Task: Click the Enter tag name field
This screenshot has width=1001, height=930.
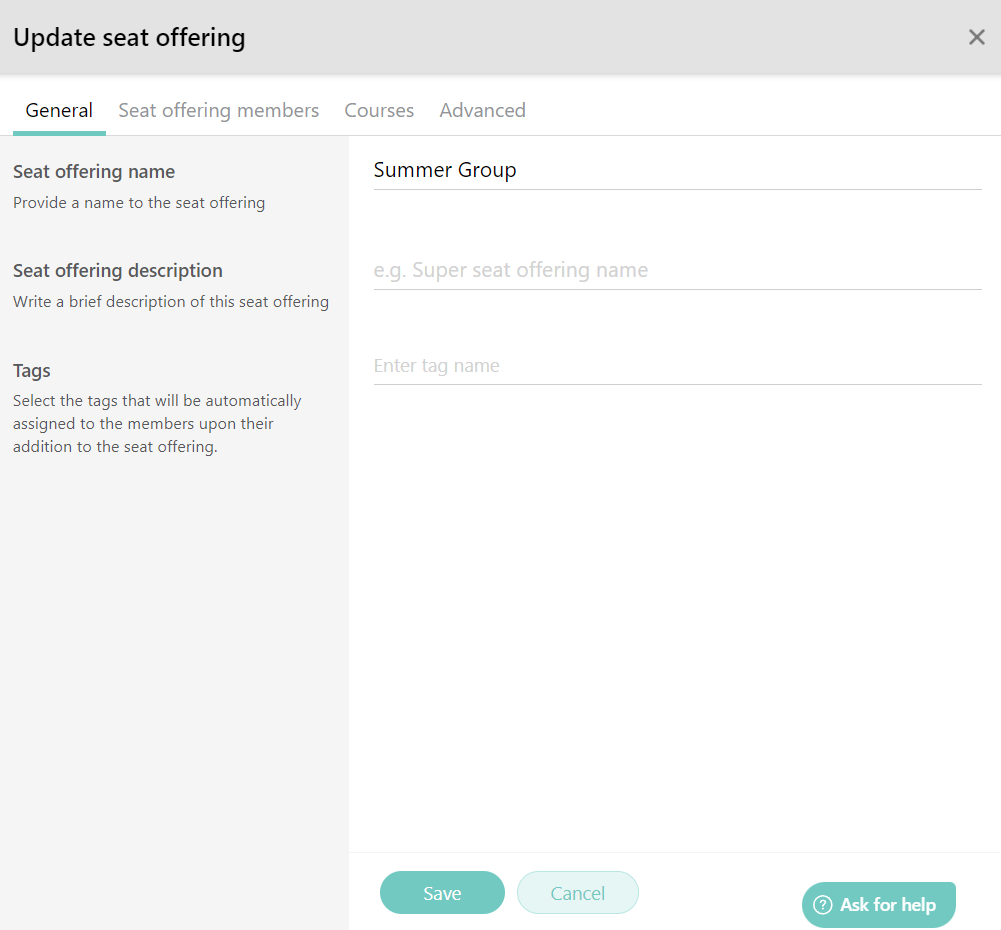Action: 676,365
